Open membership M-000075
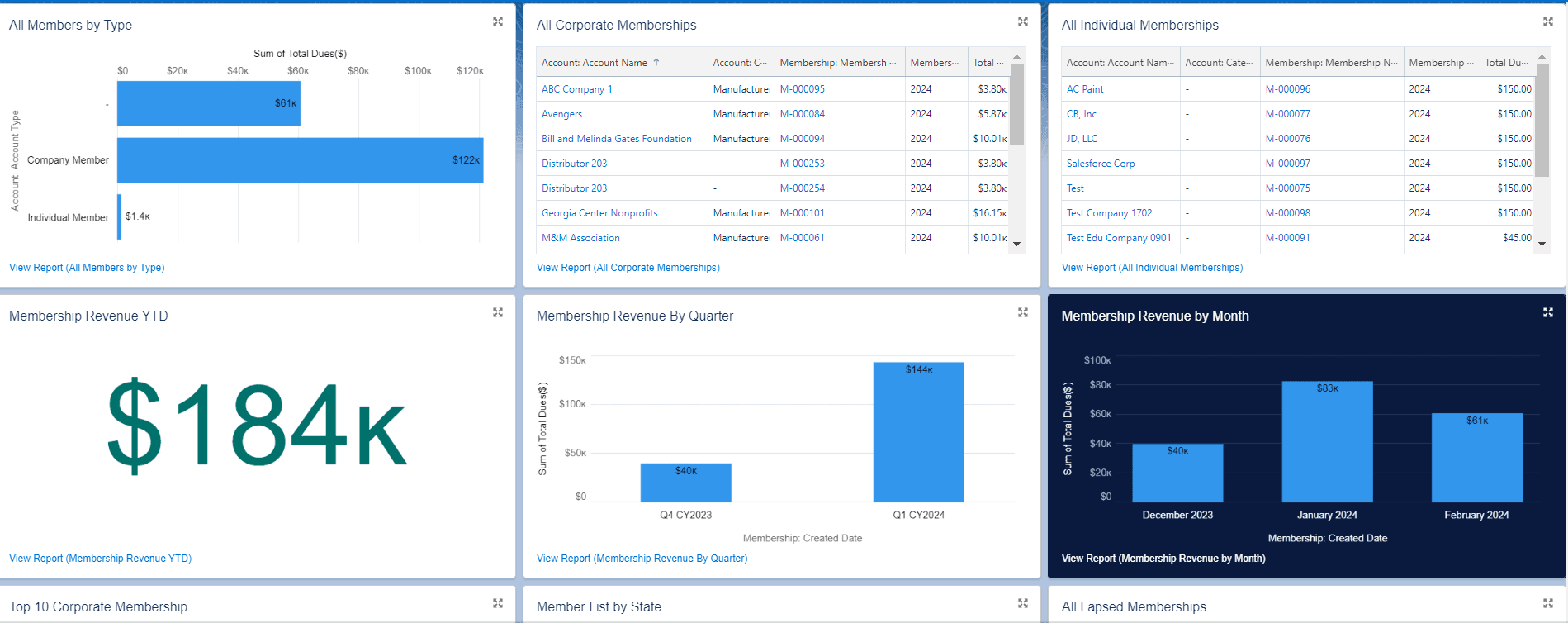Image resolution: width=1568 pixels, height=623 pixels. (x=1288, y=188)
